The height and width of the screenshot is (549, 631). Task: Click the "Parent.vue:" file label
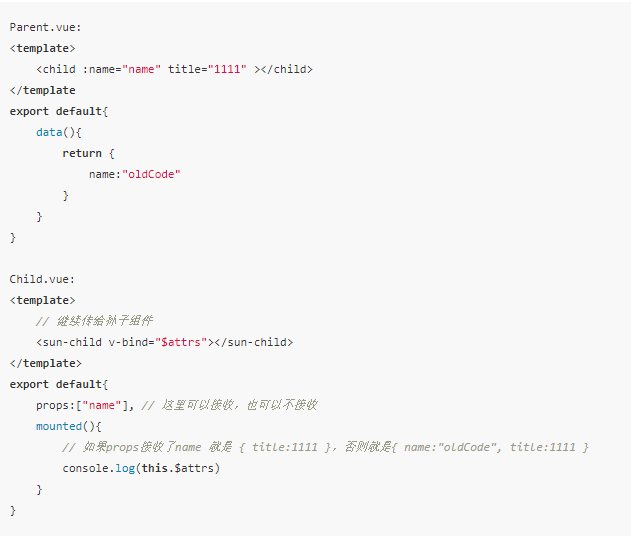(x=46, y=27)
